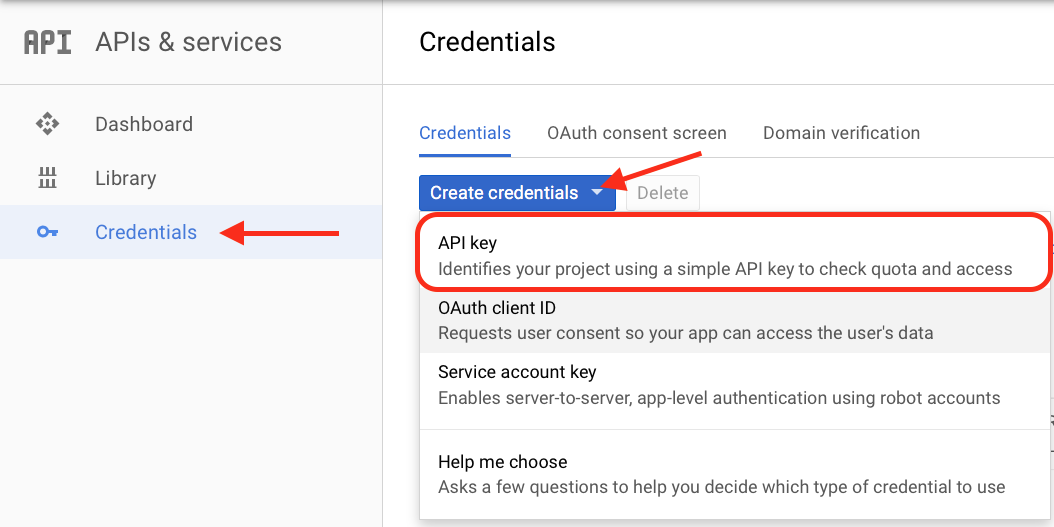Go to the Library sidebar label

pos(126,178)
